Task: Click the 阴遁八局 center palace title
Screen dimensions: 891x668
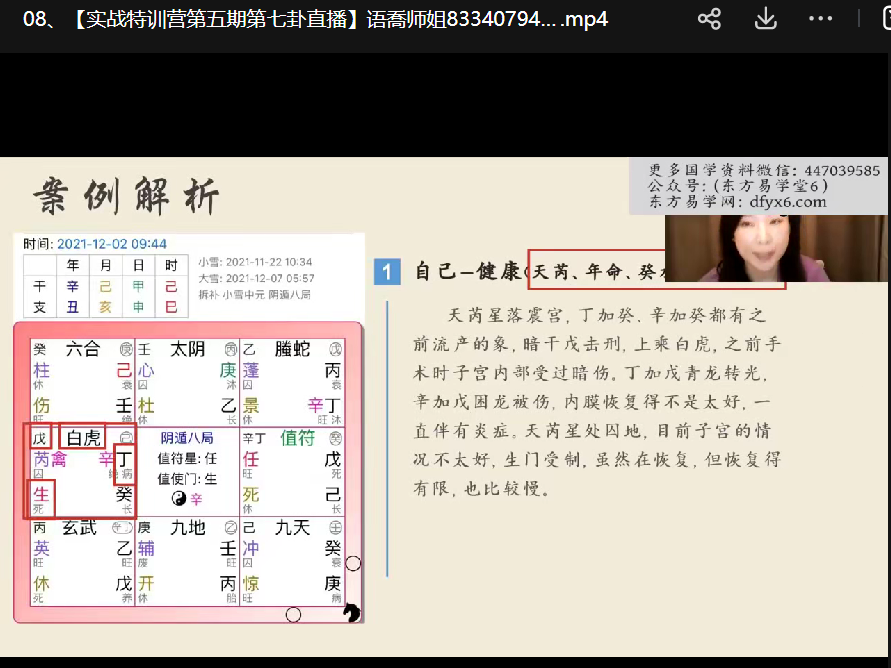Action: pyautogui.click(x=187, y=438)
